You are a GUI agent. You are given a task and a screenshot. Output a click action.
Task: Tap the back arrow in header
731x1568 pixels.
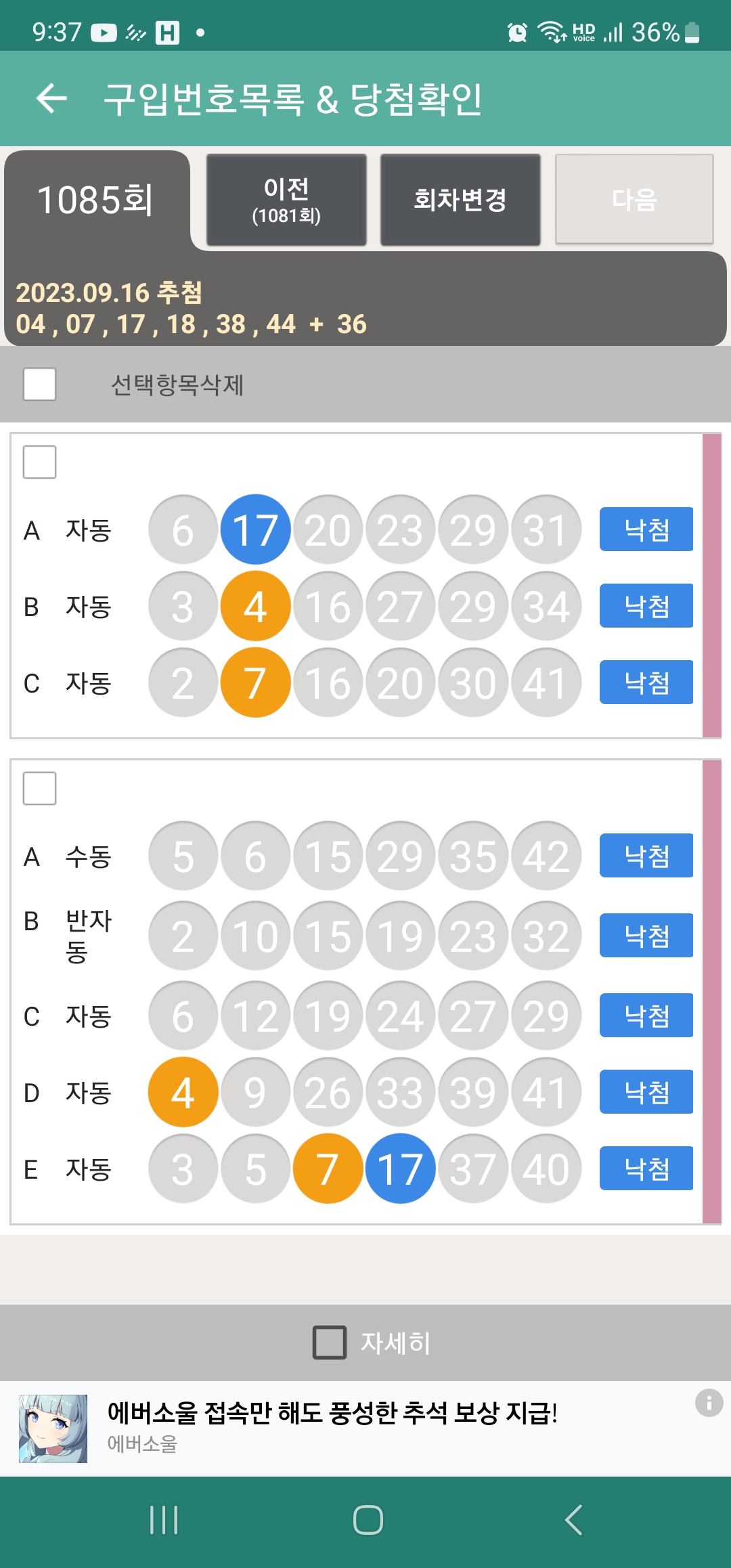tap(52, 99)
